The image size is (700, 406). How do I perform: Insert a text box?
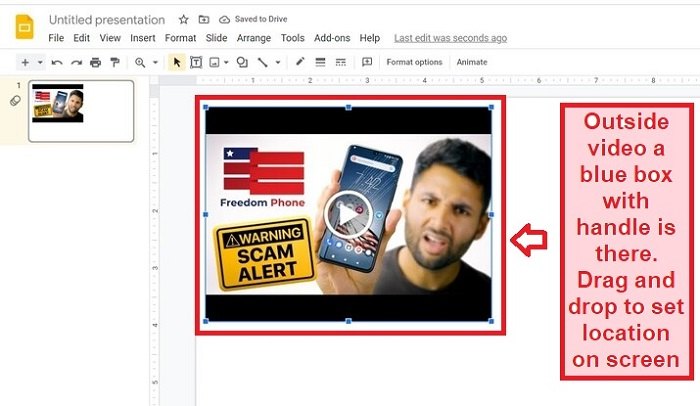coord(196,63)
